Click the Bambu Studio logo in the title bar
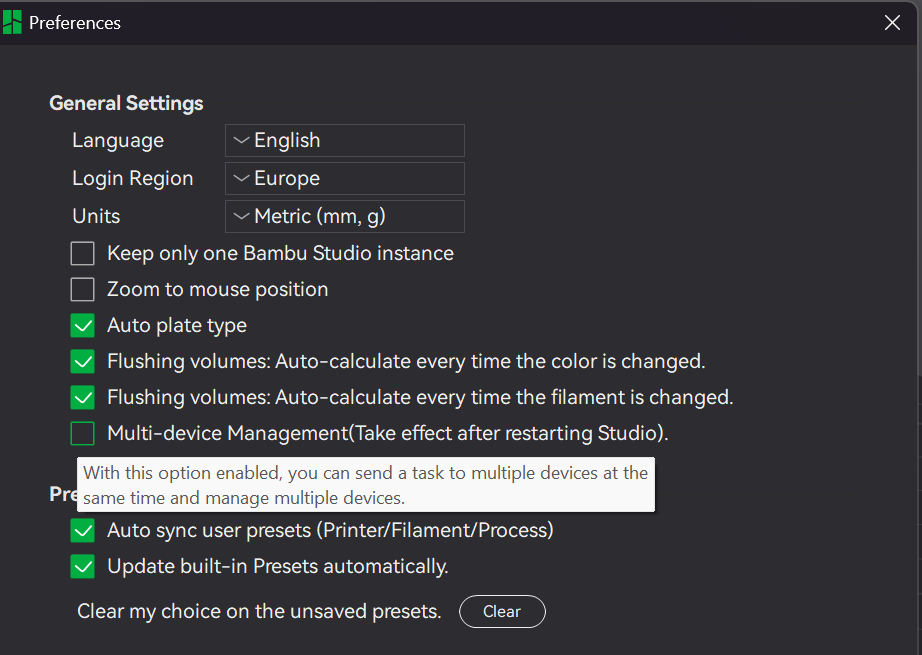This screenshot has height=655, width=922. [12, 22]
